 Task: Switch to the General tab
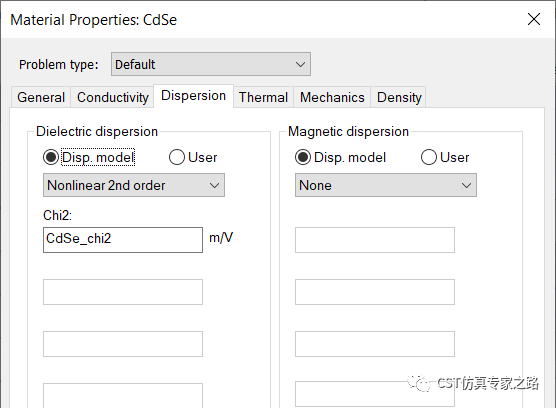click(x=41, y=97)
